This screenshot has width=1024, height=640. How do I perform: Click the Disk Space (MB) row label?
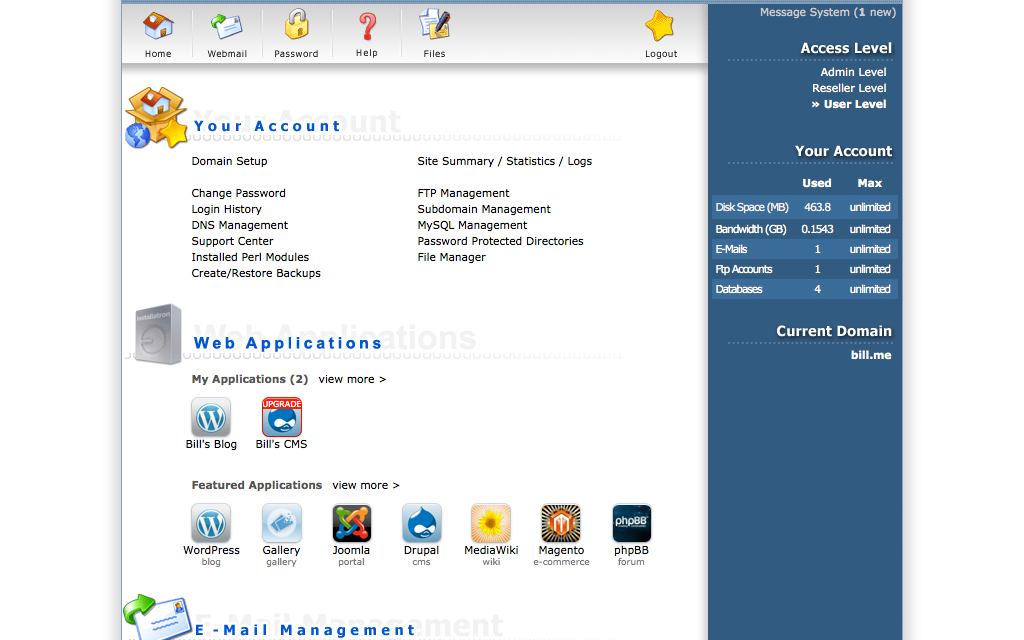click(752, 207)
